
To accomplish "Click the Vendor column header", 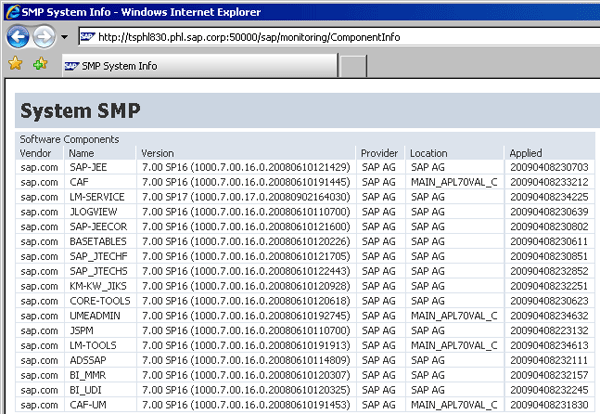I will (36, 153).
